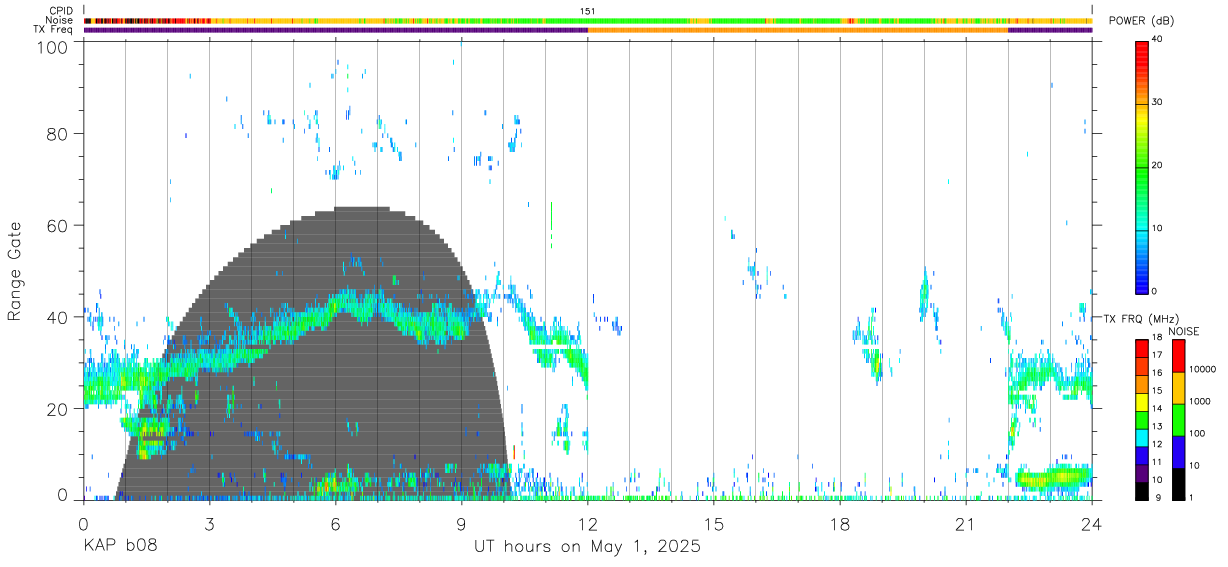Click the CPID value '151'

[588, 11]
